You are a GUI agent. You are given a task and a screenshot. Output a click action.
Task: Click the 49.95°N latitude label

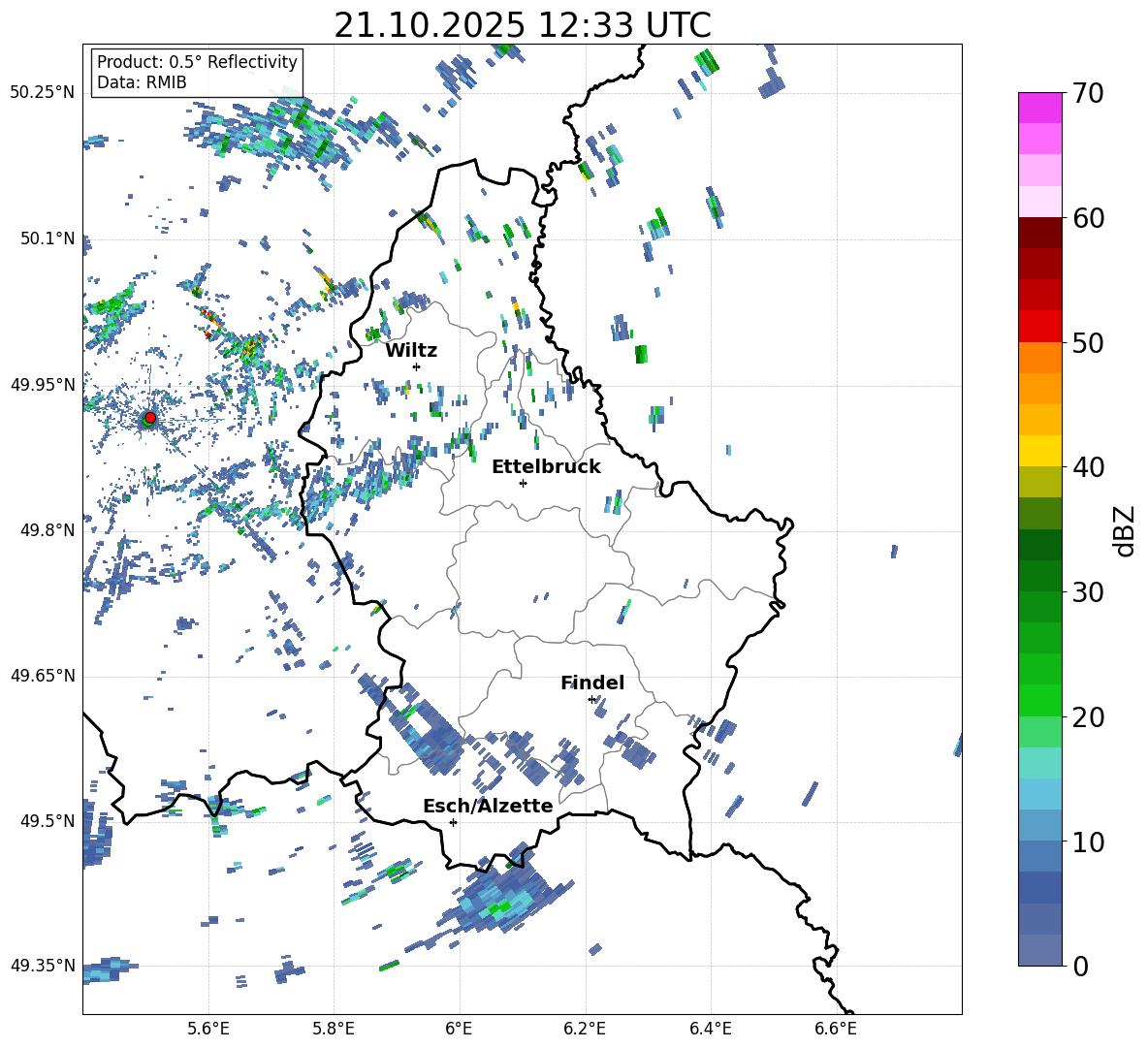pos(43,384)
